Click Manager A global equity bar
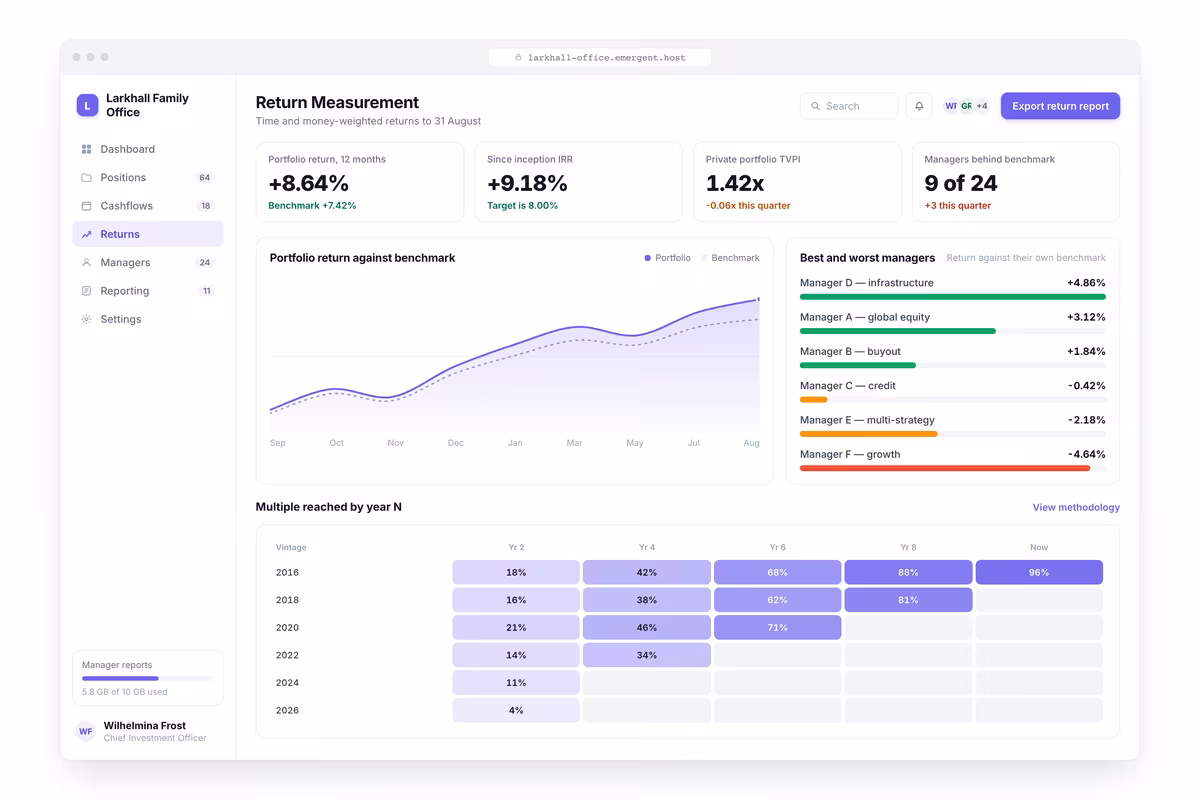The width and height of the screenshot is (1200, 800). click(x=898, y=331)
